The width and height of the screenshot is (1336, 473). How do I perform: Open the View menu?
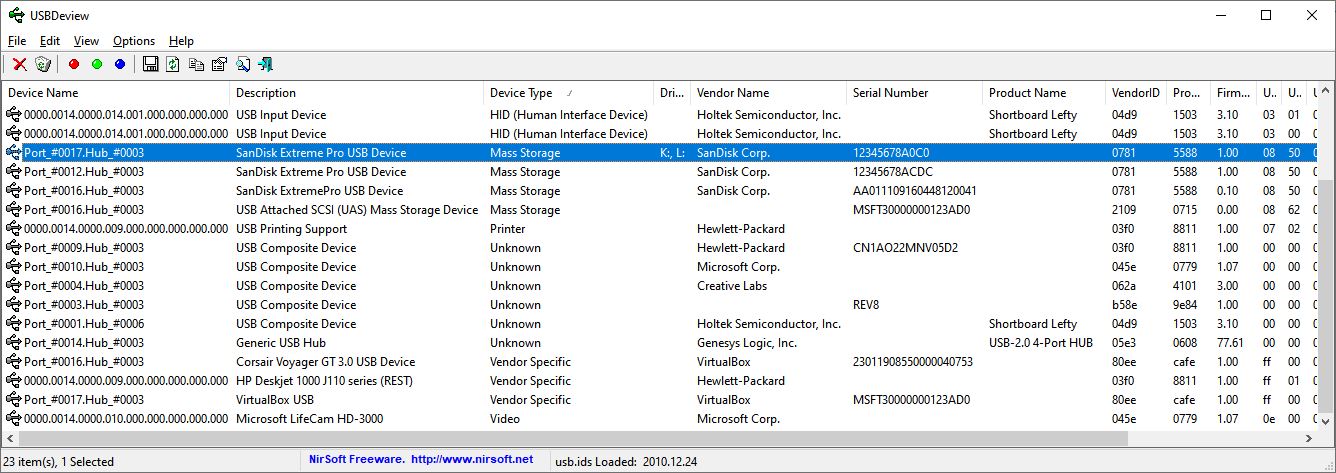(86, 41)
